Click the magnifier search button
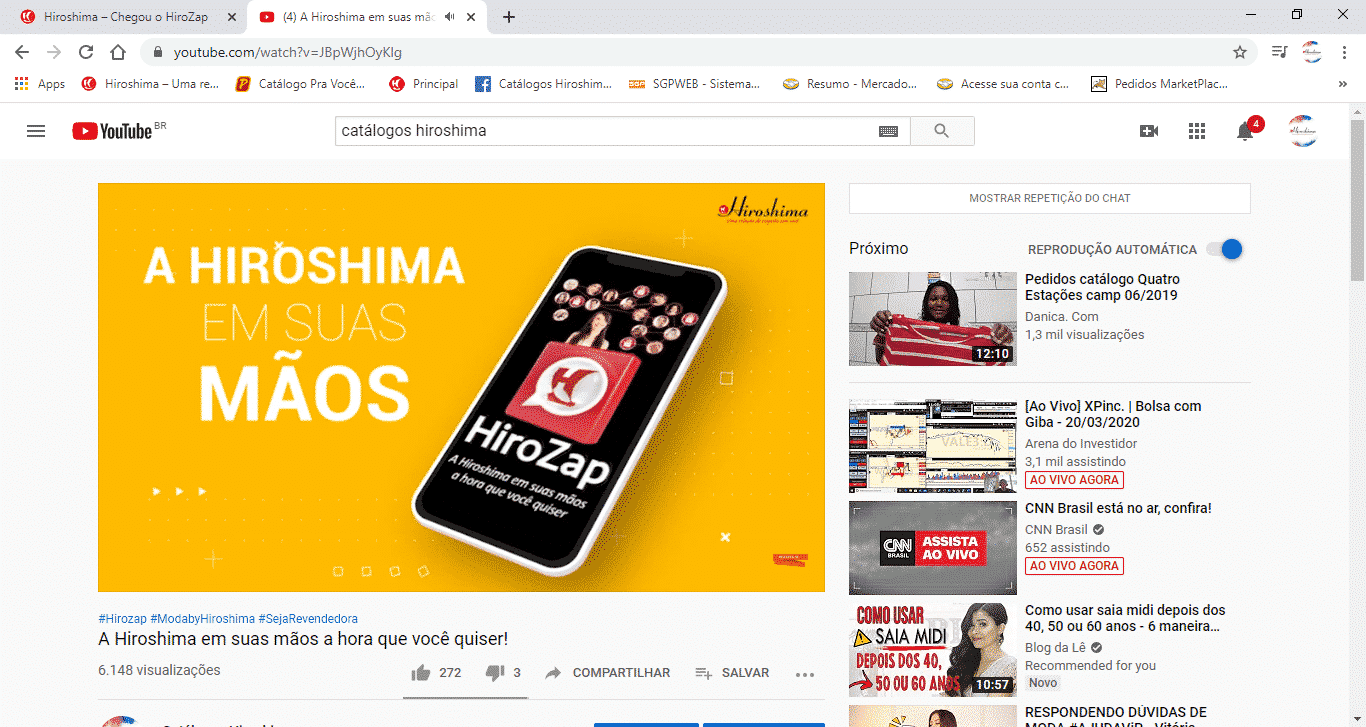The height and width of the screenshot is (727, 1366). tap(941, 131)
